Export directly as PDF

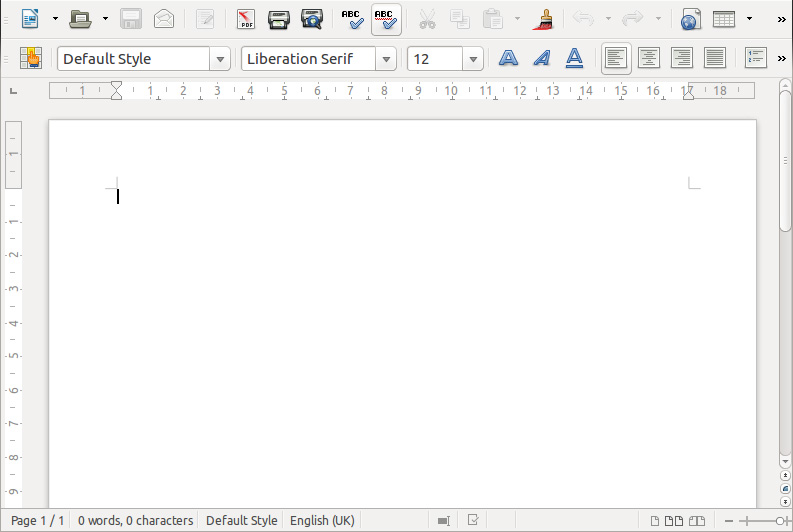point(246,19)
